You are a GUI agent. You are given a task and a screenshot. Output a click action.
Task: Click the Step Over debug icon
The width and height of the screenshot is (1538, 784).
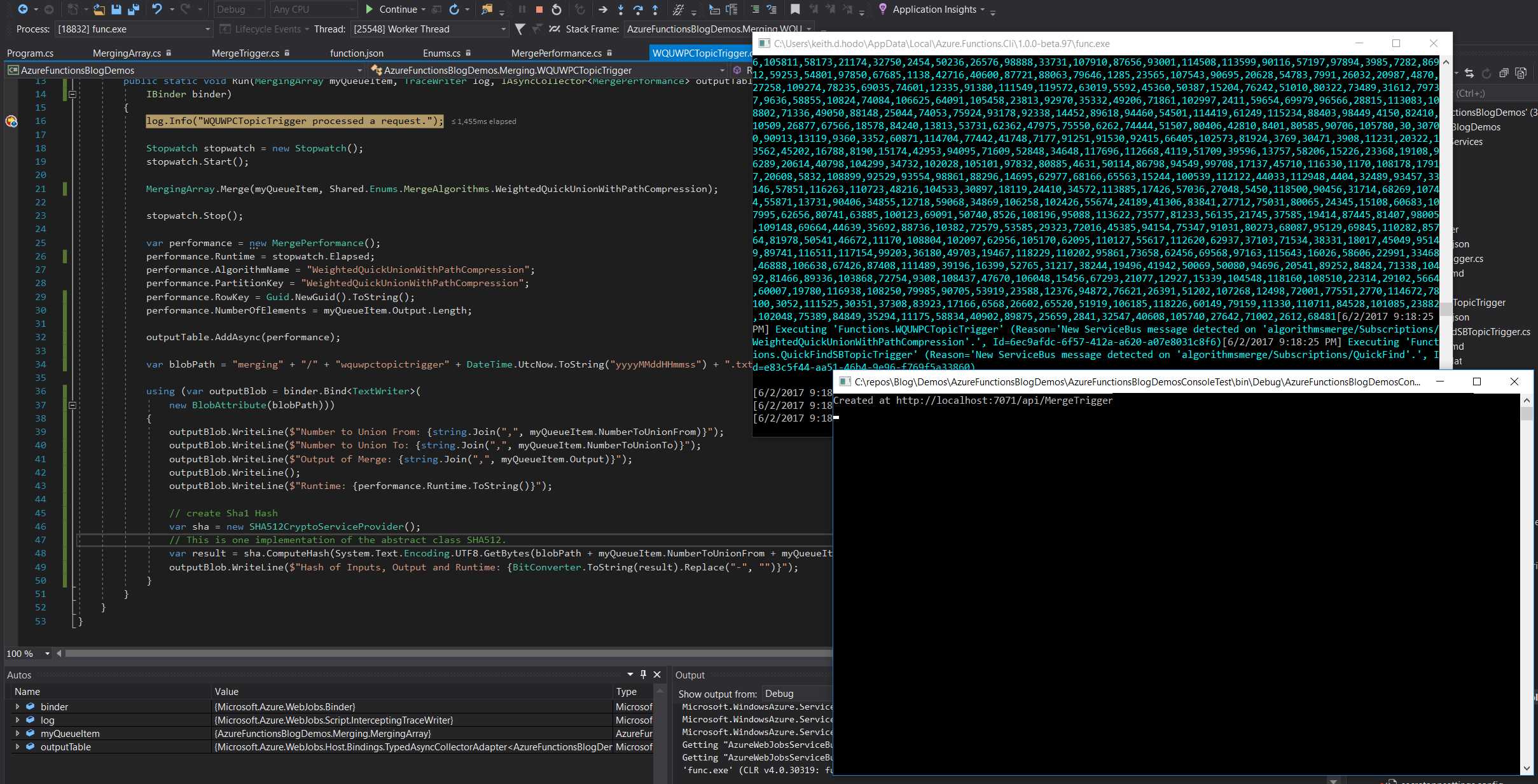point(637,10)
